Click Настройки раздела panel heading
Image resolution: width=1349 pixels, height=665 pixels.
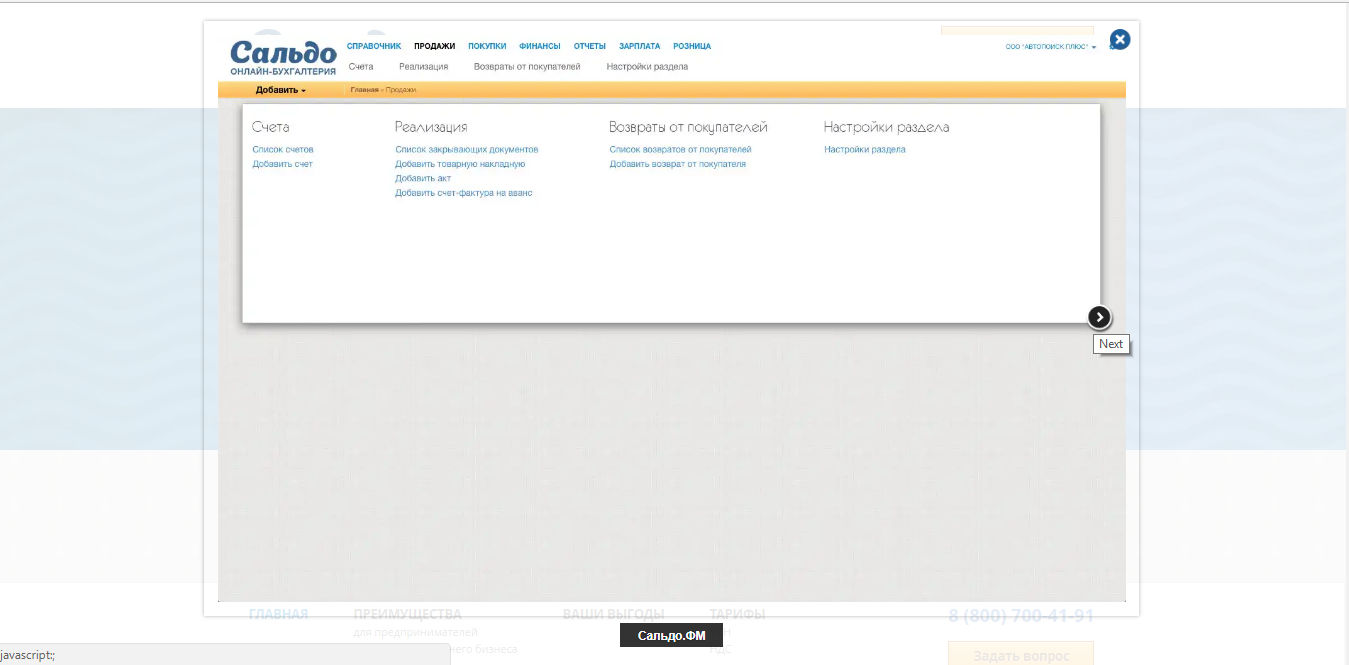[x=887, y=127]
